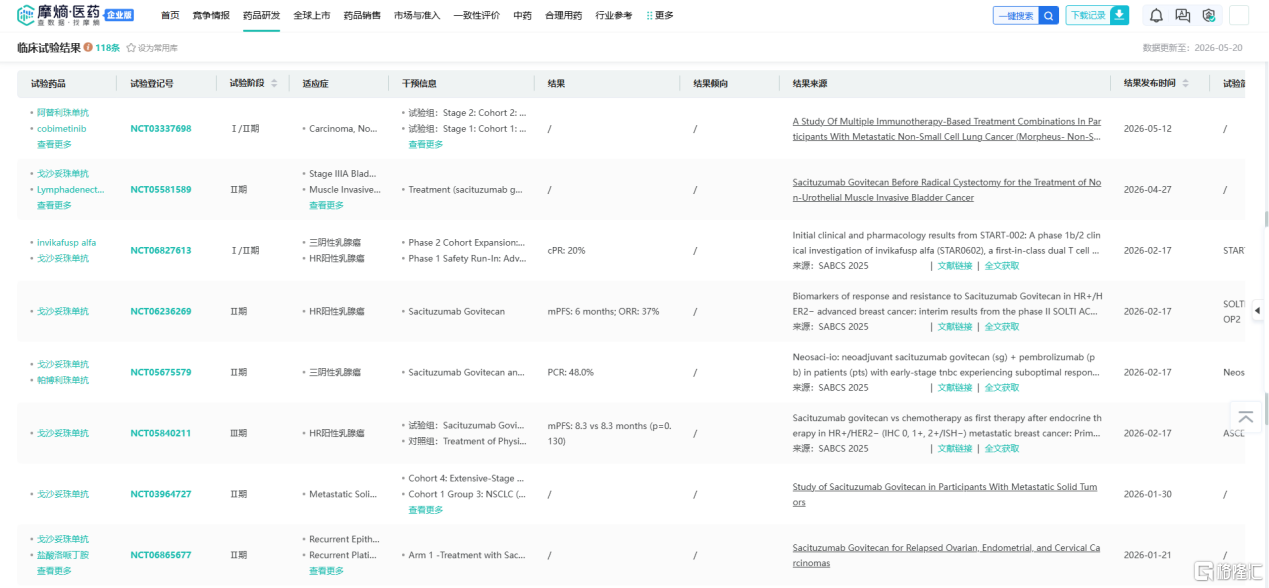Open Sacituzumab Govitecan Before Radical Cystectomy link
Screen dimensions: 1269x588
[947, 190]
